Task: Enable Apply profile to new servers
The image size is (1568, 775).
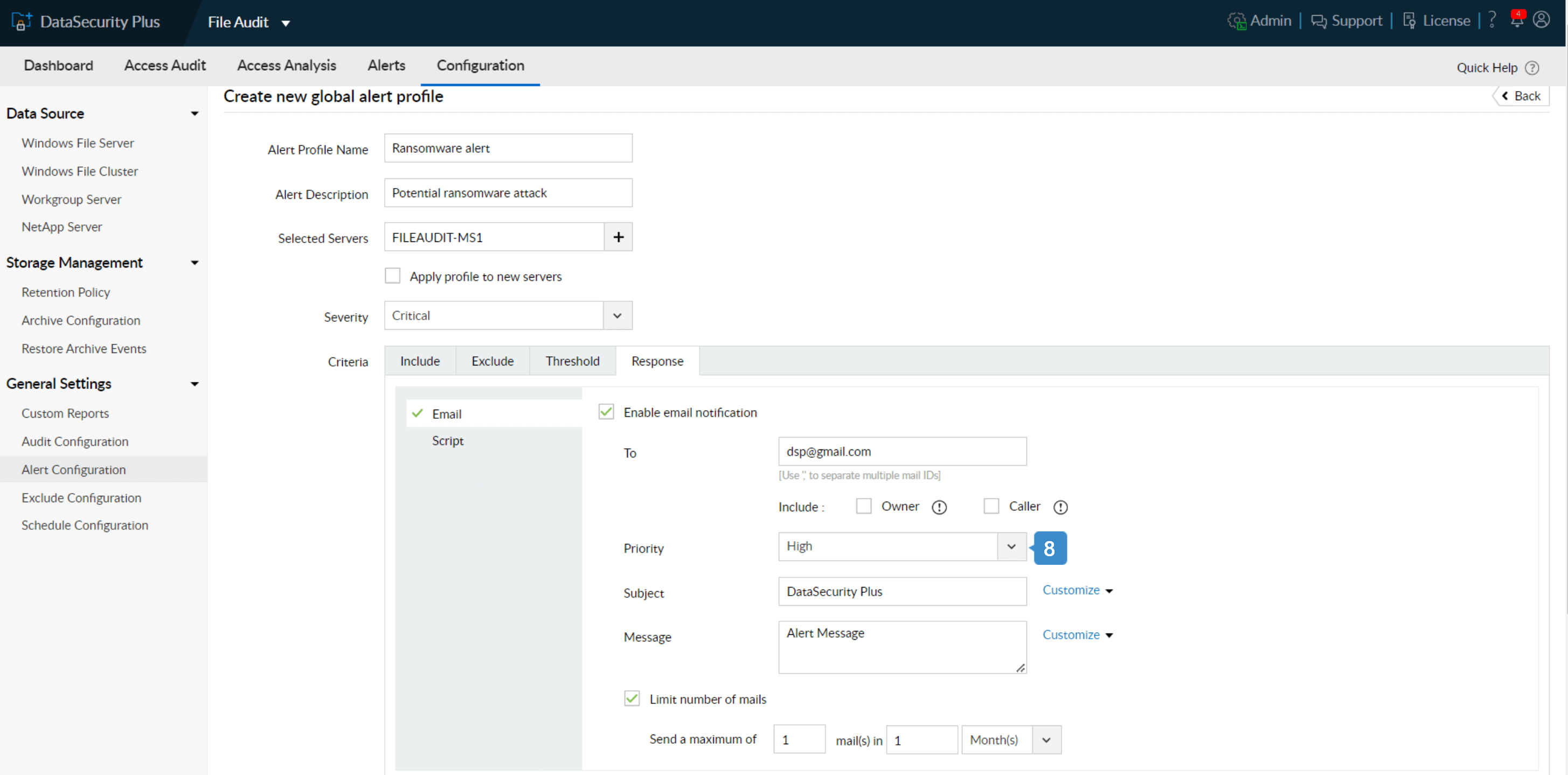Action: [x=393, y=276]
